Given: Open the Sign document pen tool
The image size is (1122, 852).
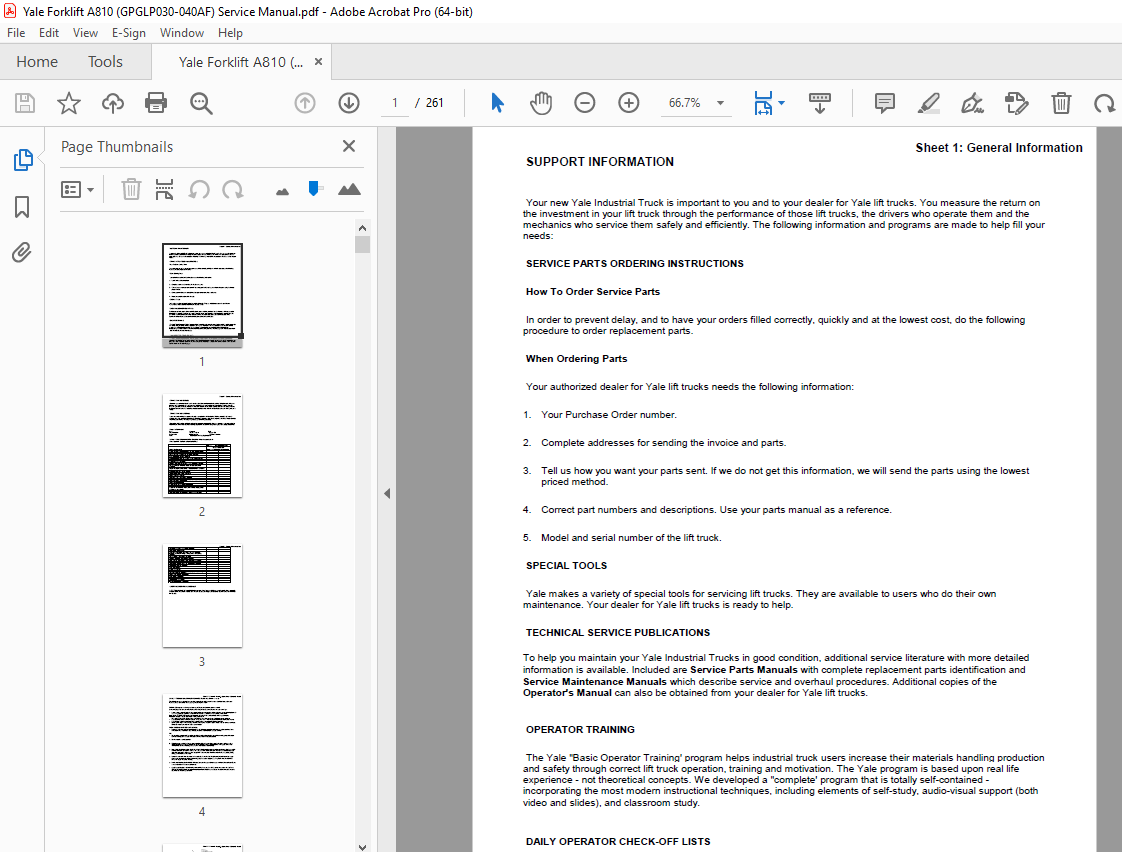Looking at the screenshot, I should [x=972, y=103].
